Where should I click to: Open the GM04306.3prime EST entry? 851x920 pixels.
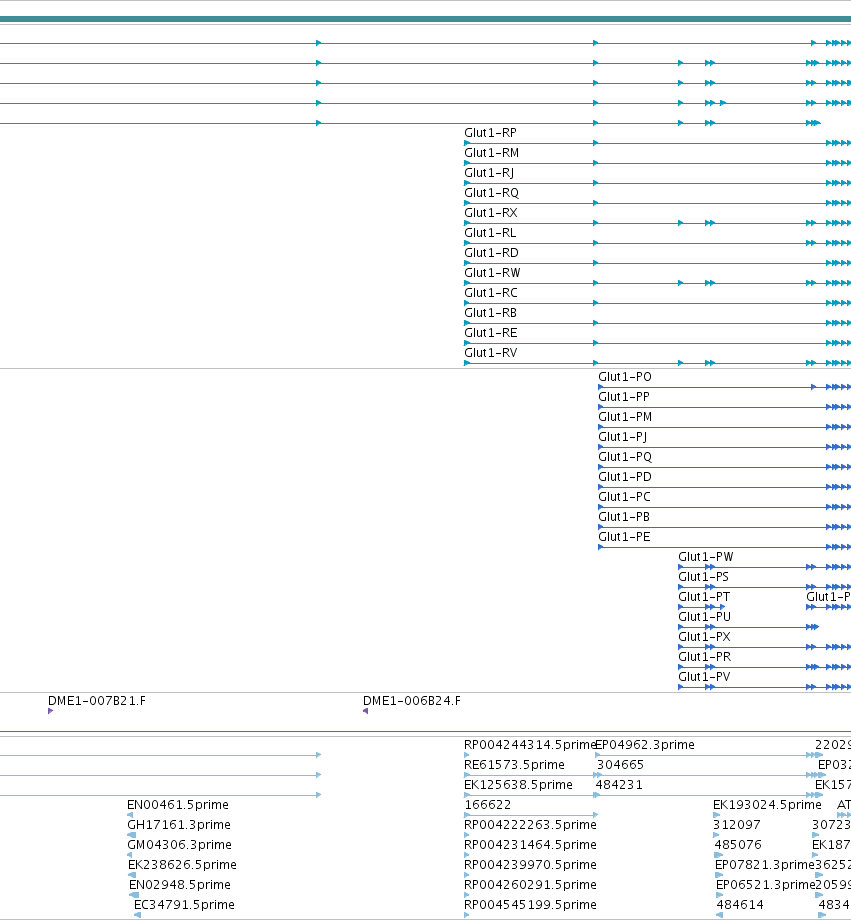[180, 844]
